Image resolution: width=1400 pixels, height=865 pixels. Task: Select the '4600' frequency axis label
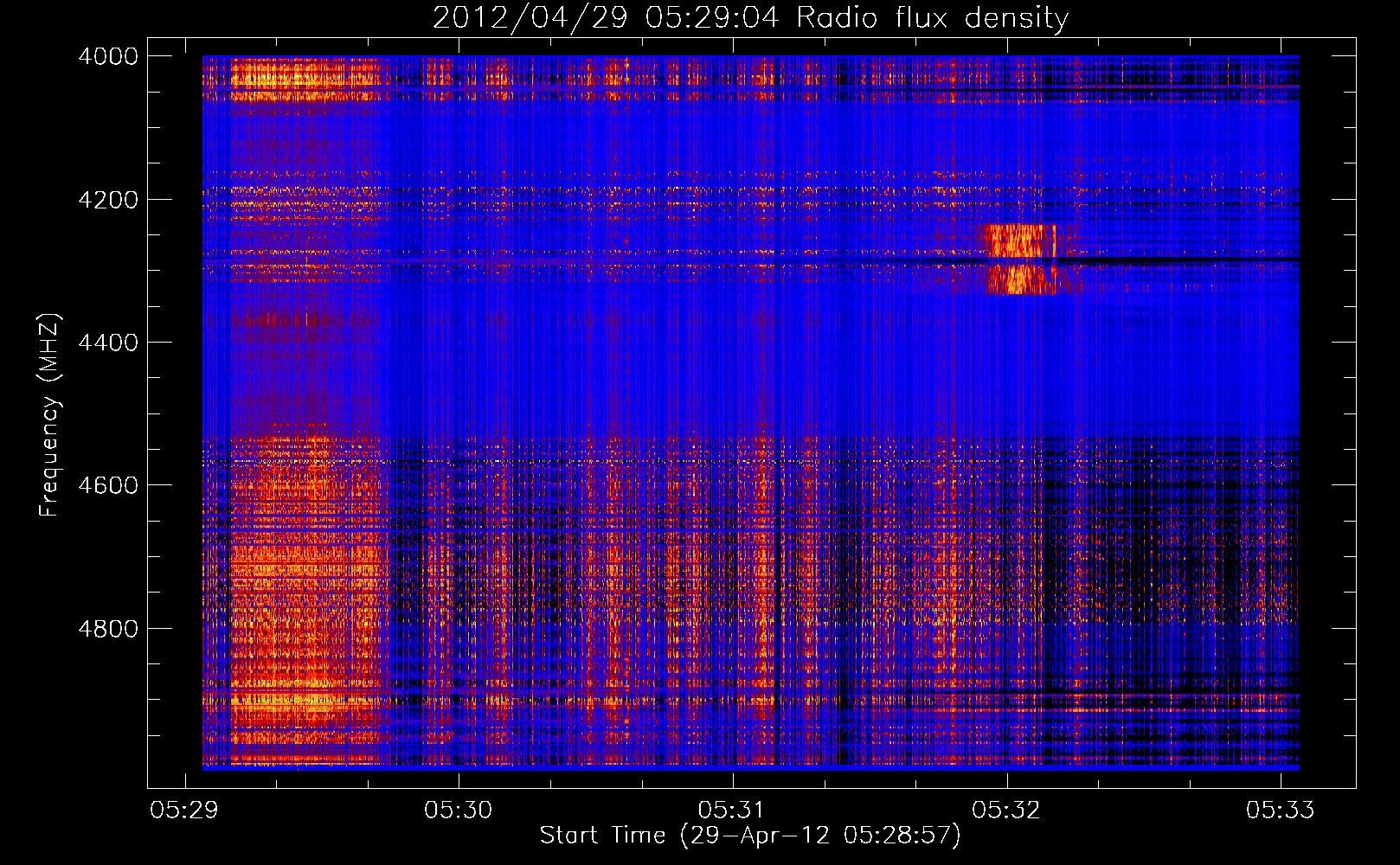[x=108, y=485]
